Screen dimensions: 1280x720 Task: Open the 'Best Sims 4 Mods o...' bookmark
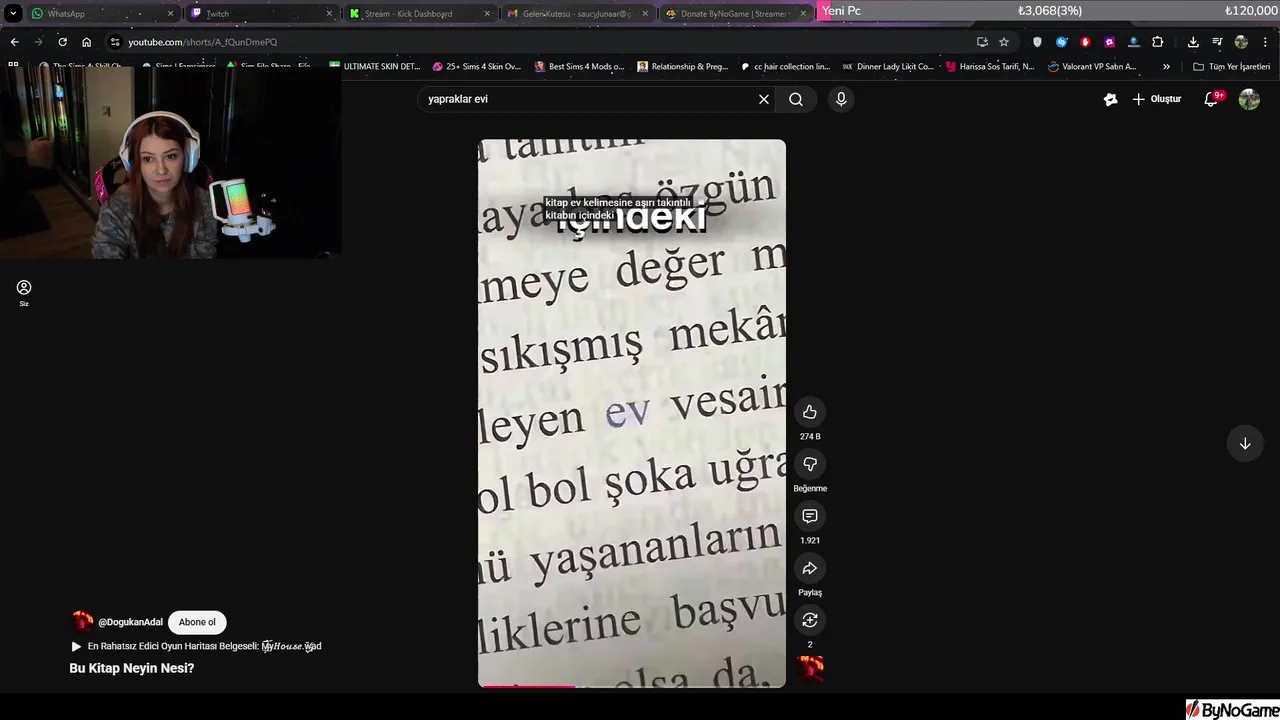click(580, 66)
